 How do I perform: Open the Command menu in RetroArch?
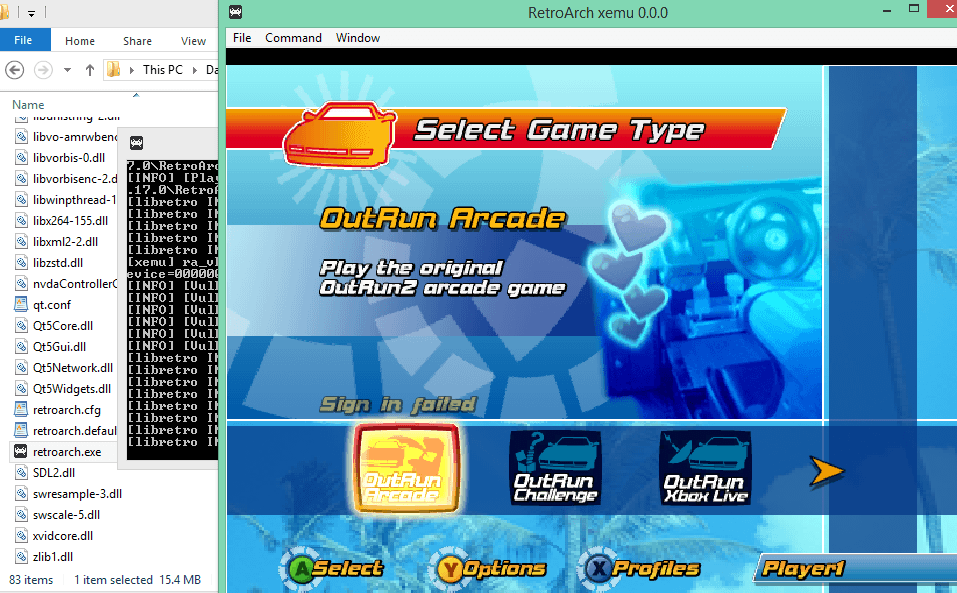293,38
